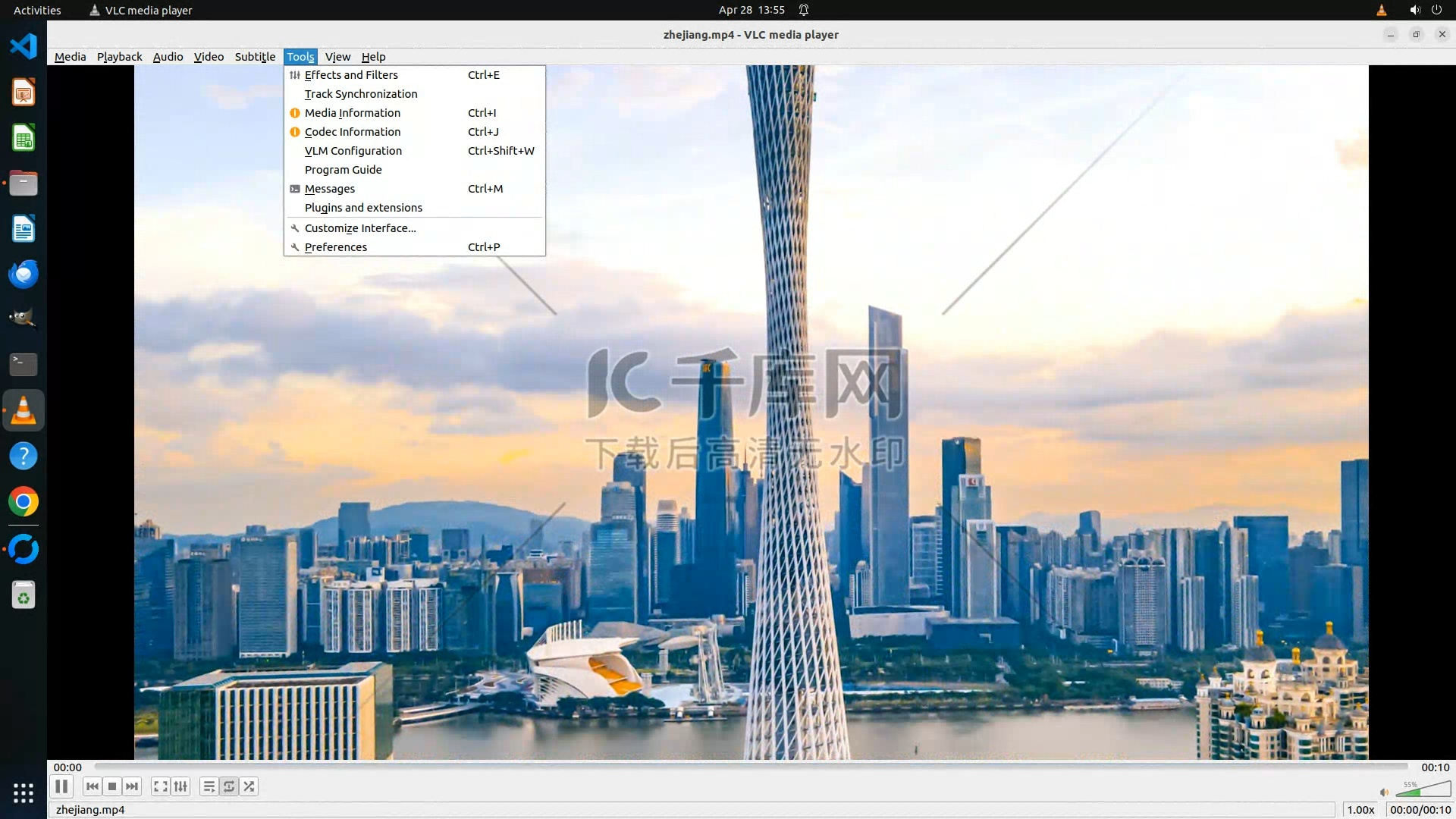The height and width of the screenshot is (819, 1456).
Task: Click the 1.00x playback speed label
Action: click(x=1360, y=810)
